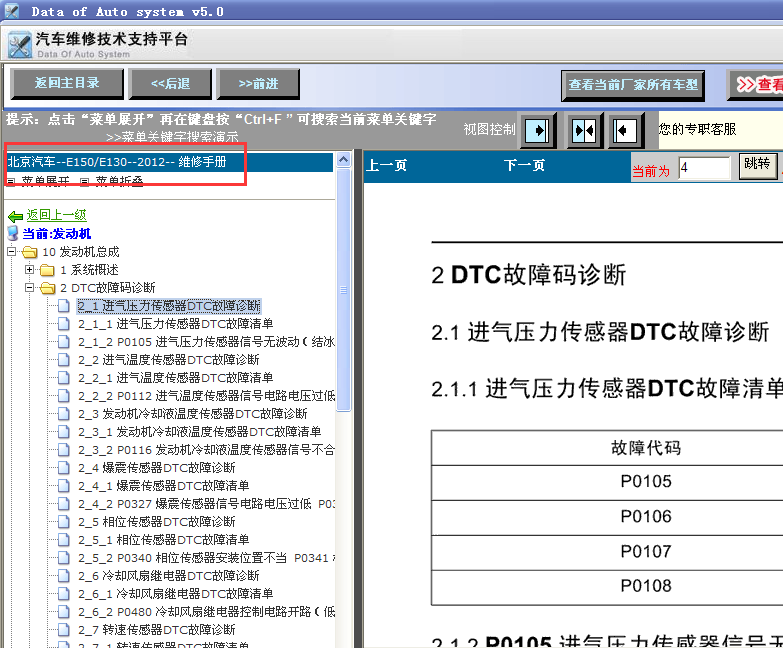Open 2_3_1 发动机冷却液温度传感器DTC故障清单

pos(200,431)
